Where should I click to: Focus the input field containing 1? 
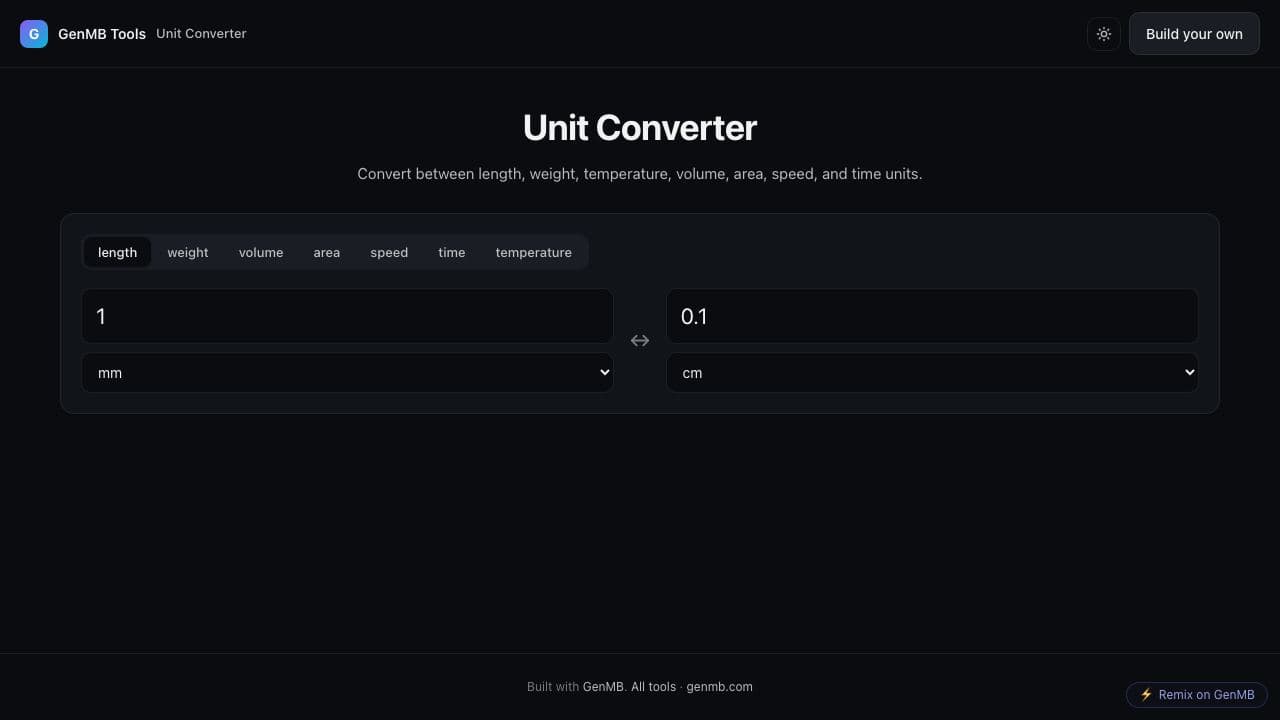click(x=347, y=316)
